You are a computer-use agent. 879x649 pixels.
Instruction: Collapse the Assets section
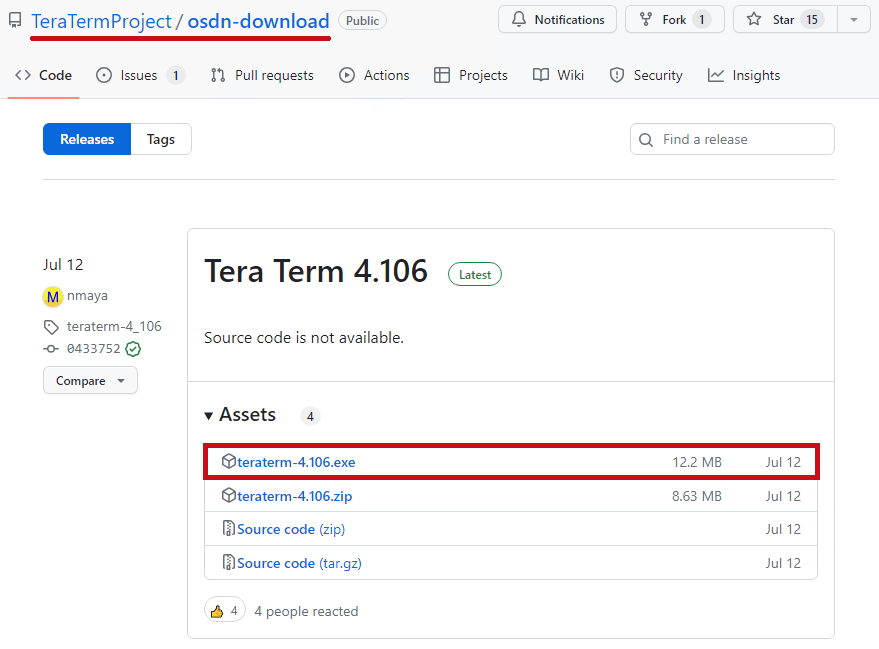click(209, 415)
